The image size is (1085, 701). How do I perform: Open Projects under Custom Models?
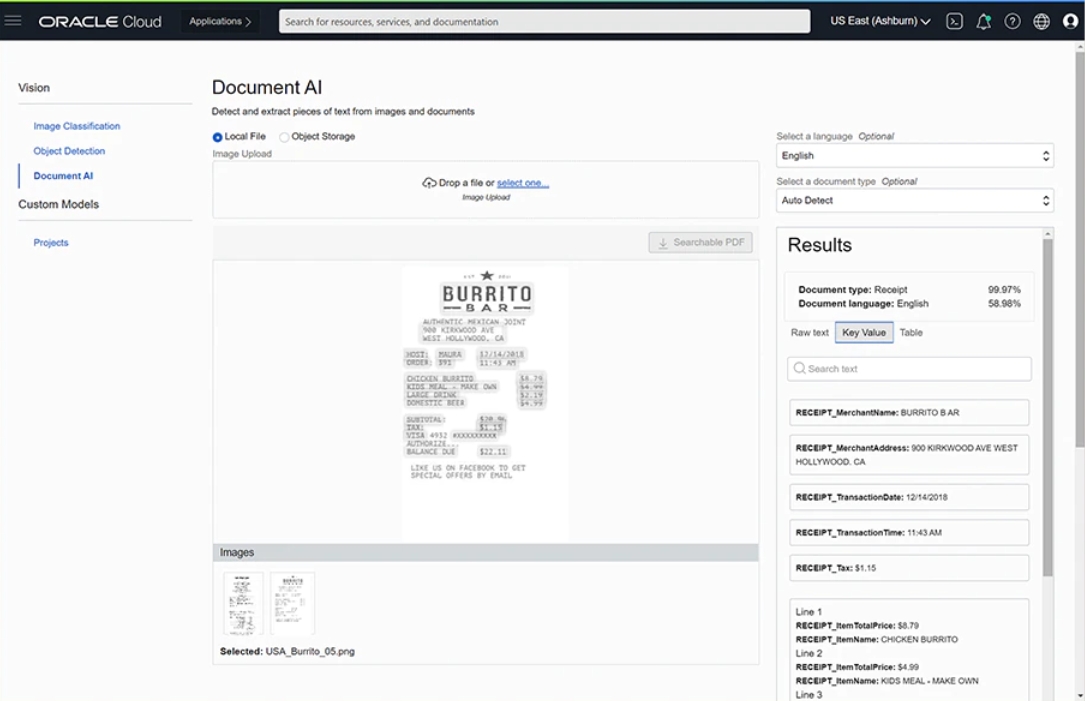(x=51, y=243)
